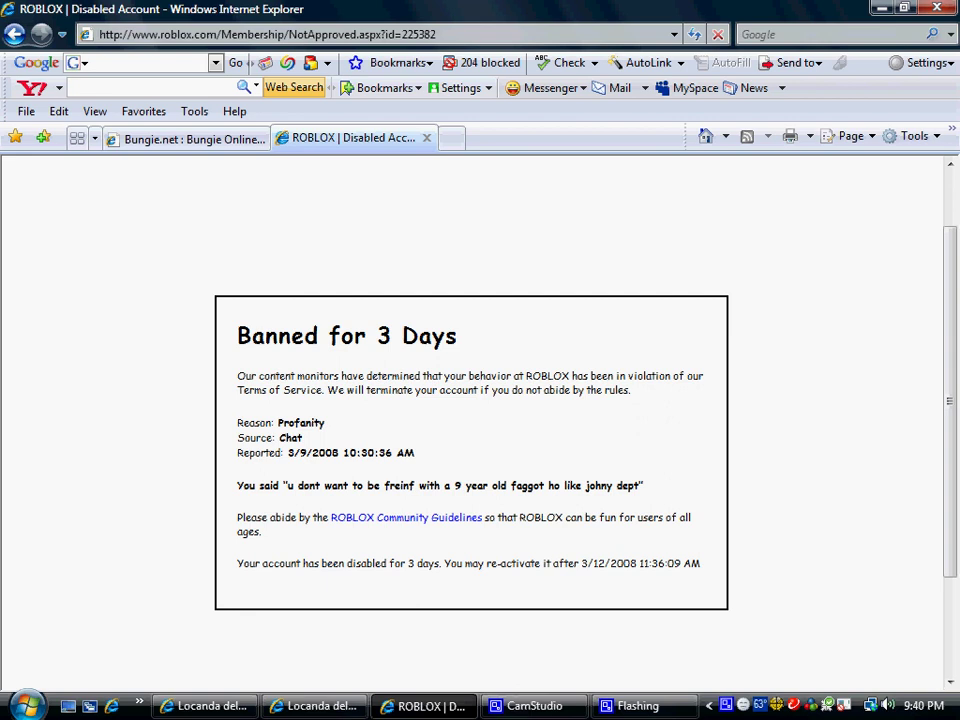Open the Home page icon
Image resolution: width=960 pixels, height=720 pixels.
tap(706, 136)
